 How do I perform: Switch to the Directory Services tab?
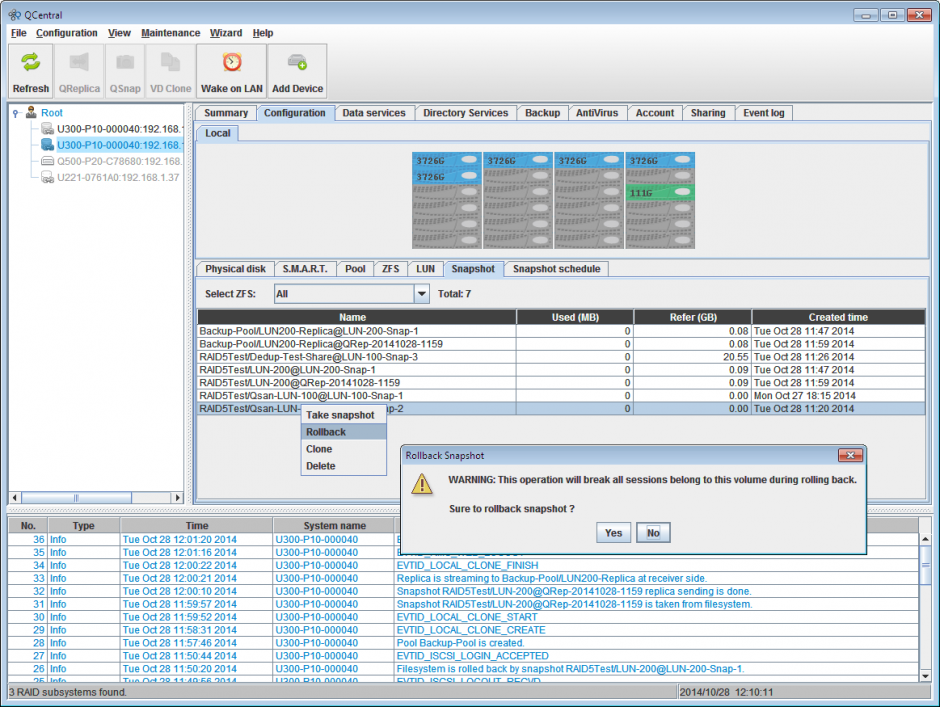(x=465, y=113)
